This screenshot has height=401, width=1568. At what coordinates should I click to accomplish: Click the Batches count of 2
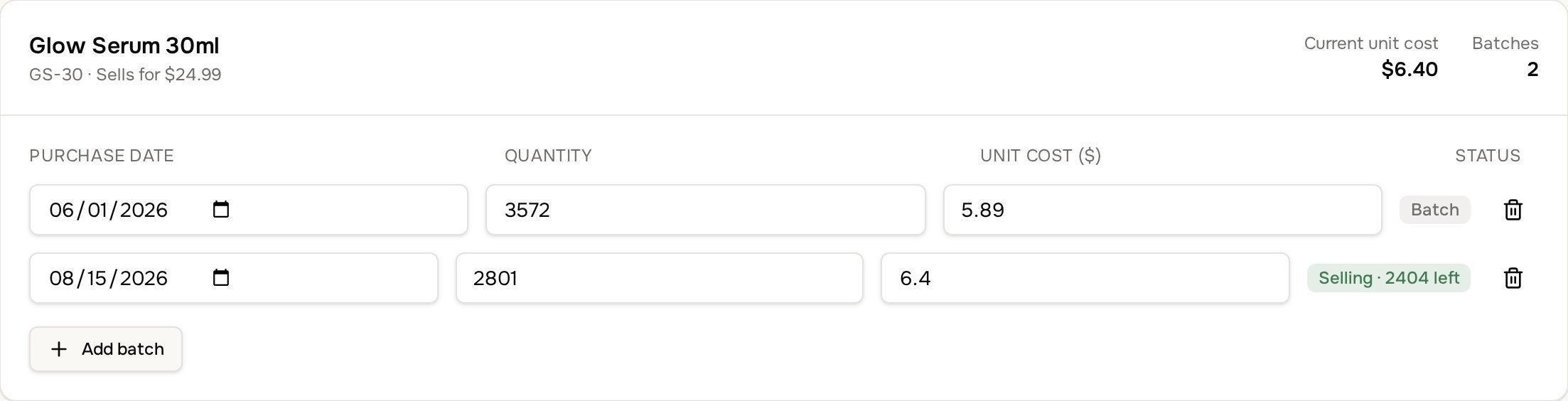coord(1532,70)
